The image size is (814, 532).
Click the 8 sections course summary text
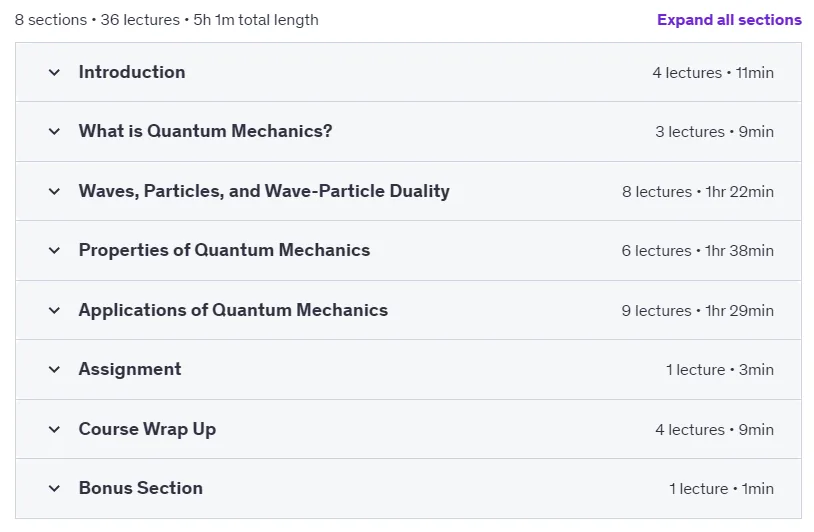click(x=167, y=20)
